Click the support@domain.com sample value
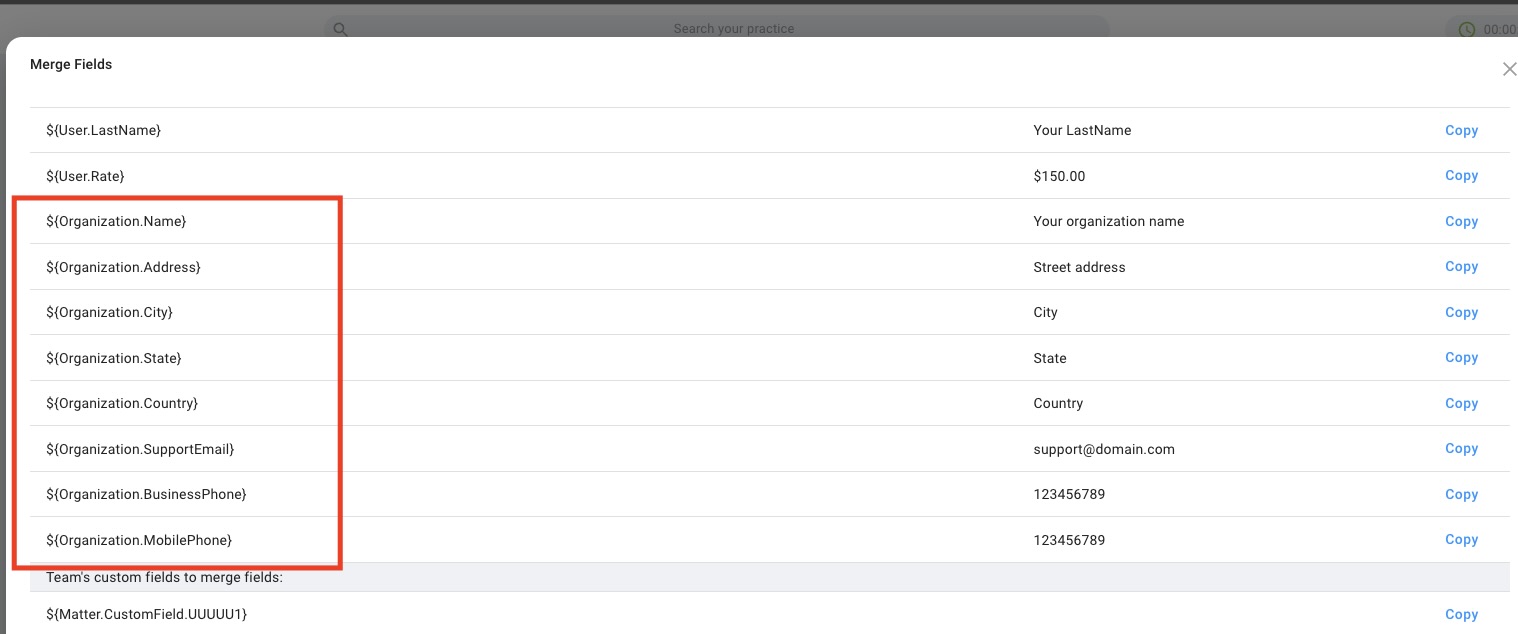This screenshot has width=1518, height=634. pyautogui.click(x=1103, y=449)
